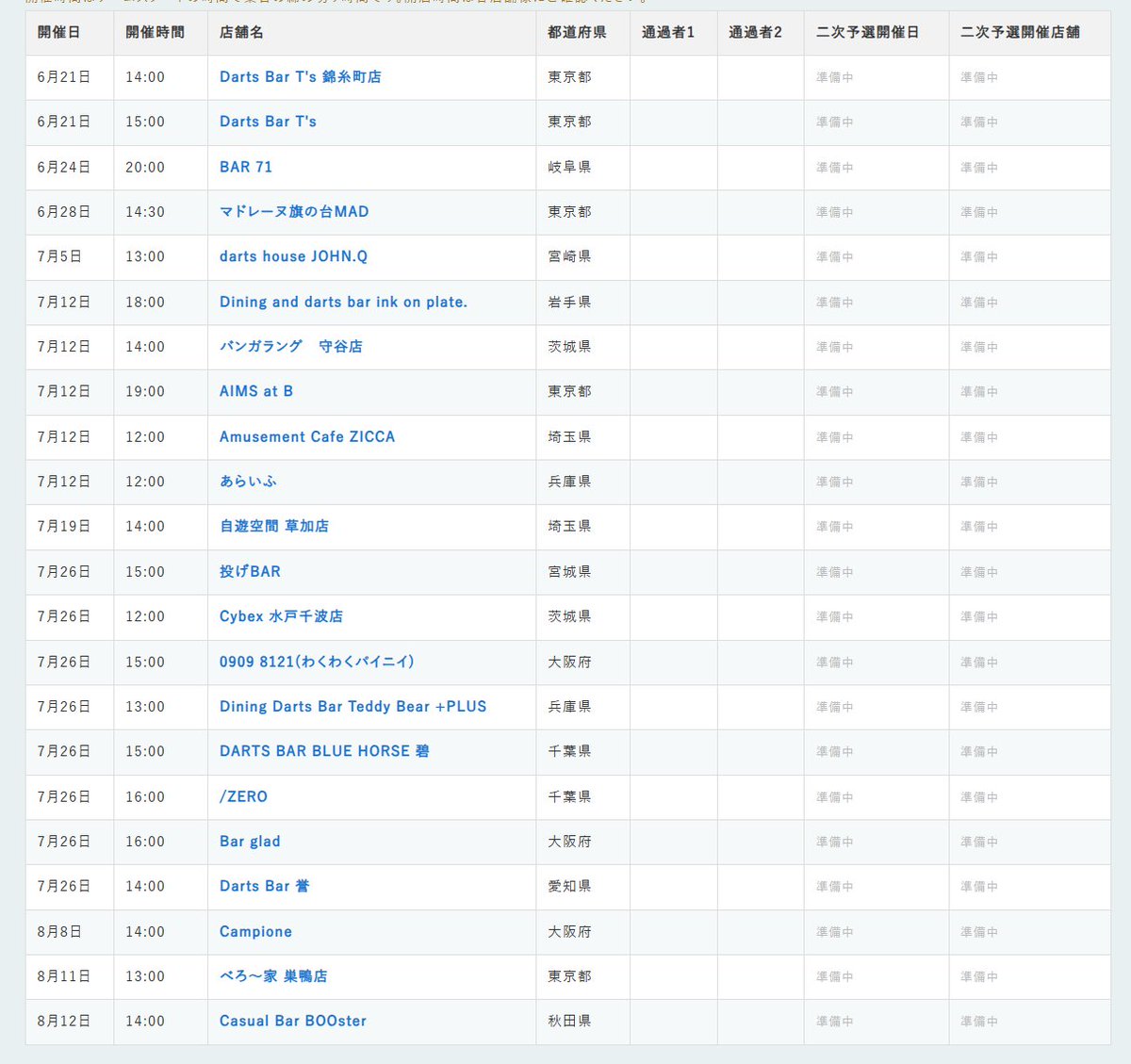Open Darts Bar 誉 shop link
This screenshot has width=1131, height=1064.
264,886
